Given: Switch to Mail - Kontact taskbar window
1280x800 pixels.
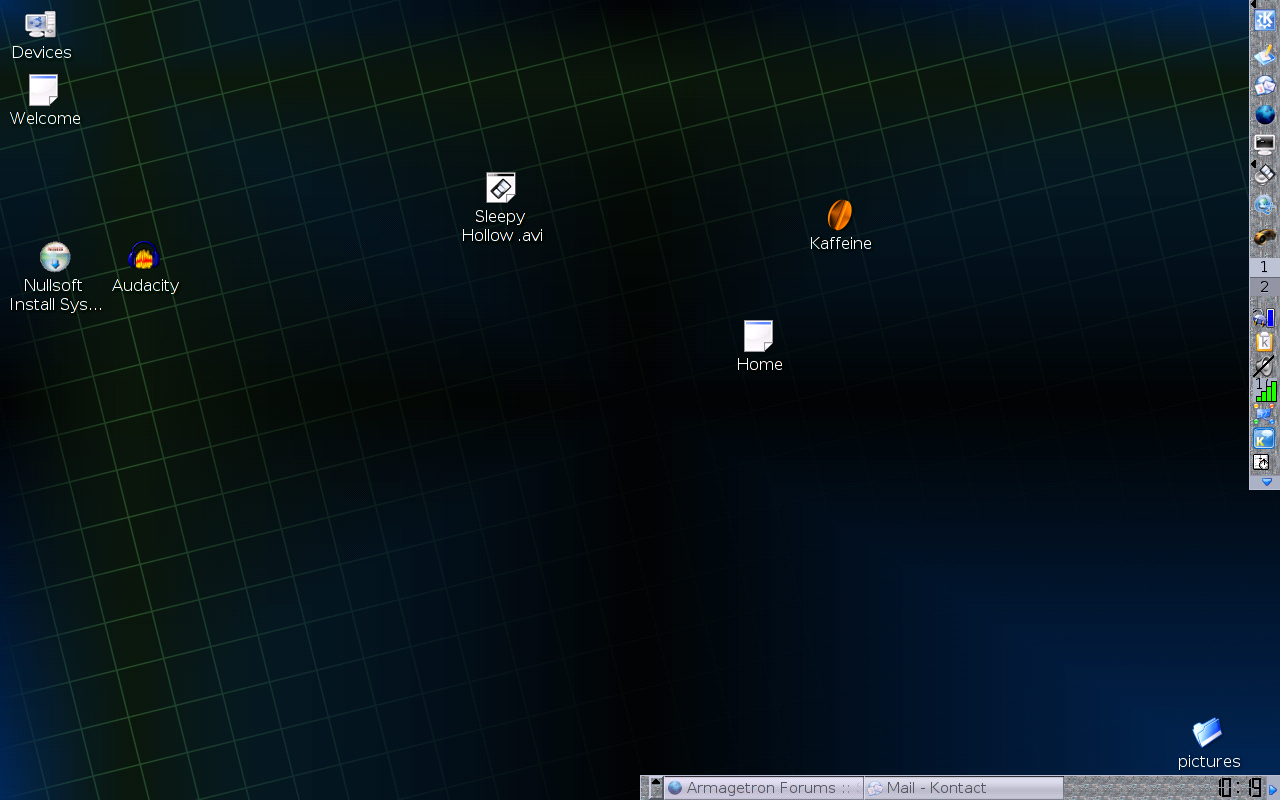Looking at the screenshot, I should click(963, 788).
